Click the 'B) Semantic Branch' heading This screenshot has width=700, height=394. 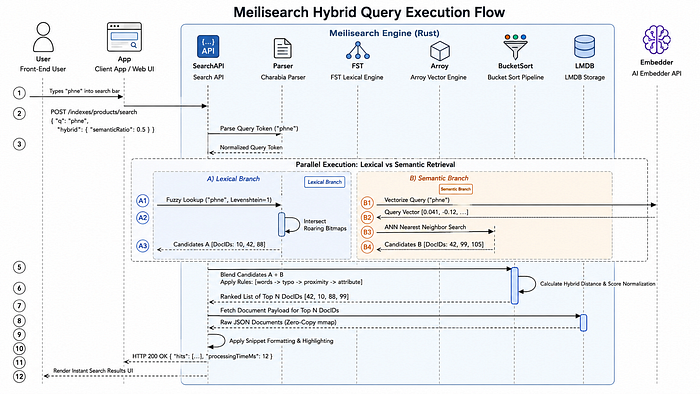[x=439, y=178]
